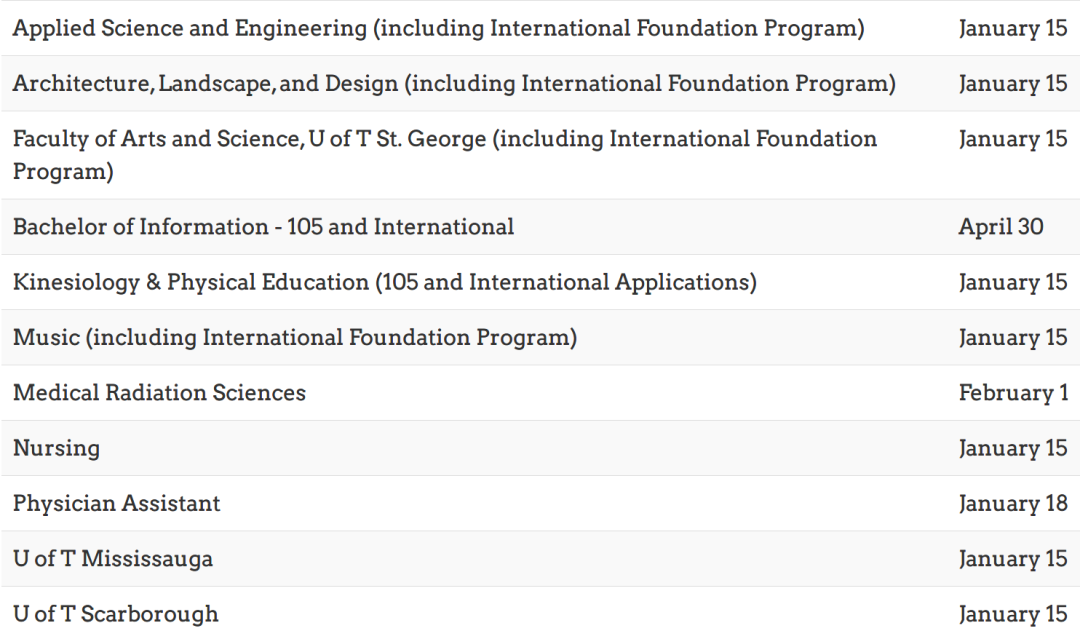Screen dimensions: 1080x631
Task: Click the February 1 deadline date
Action: [1013, 393]
